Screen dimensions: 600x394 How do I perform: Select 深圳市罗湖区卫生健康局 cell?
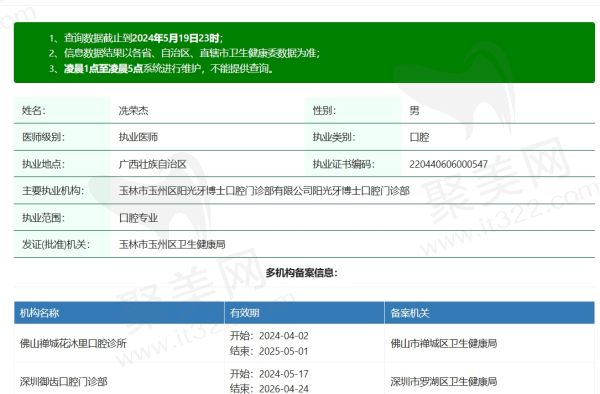[x=444, y=381]
